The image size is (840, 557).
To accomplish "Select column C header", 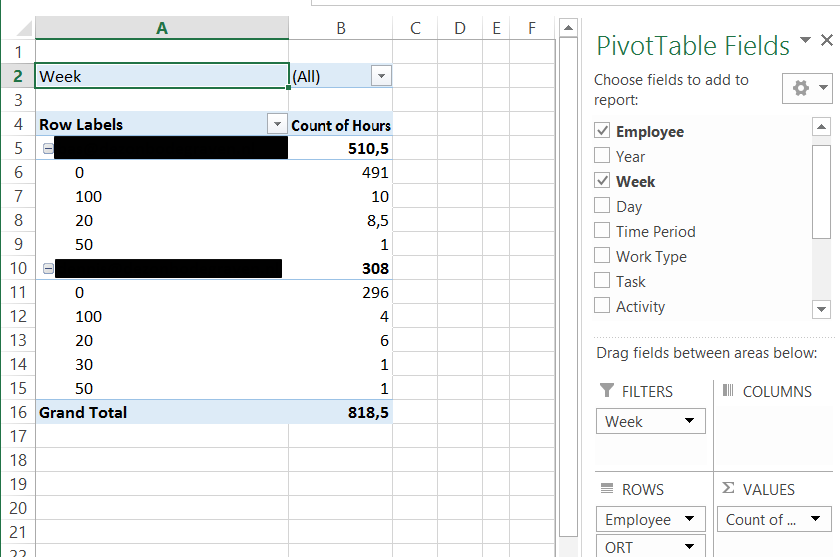I will tap(415, 28).
